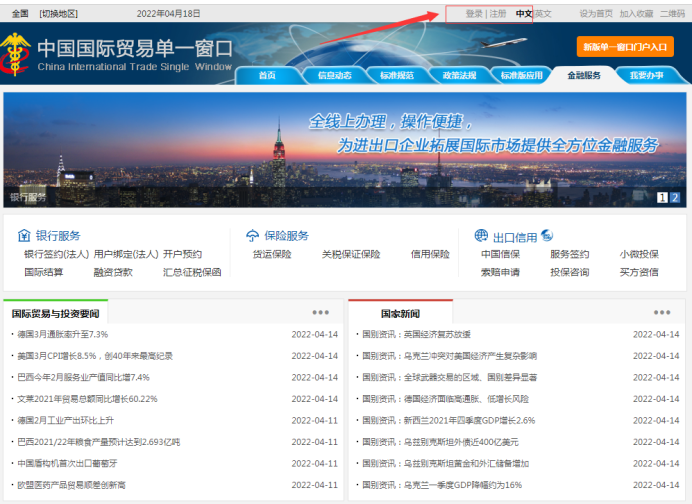Image resolution: width=692 pixels, height=504 pixels.
Task: Open 国别资讯：乌克兰冲突对美国经济产生复杂影响
Action: (449, 356)
